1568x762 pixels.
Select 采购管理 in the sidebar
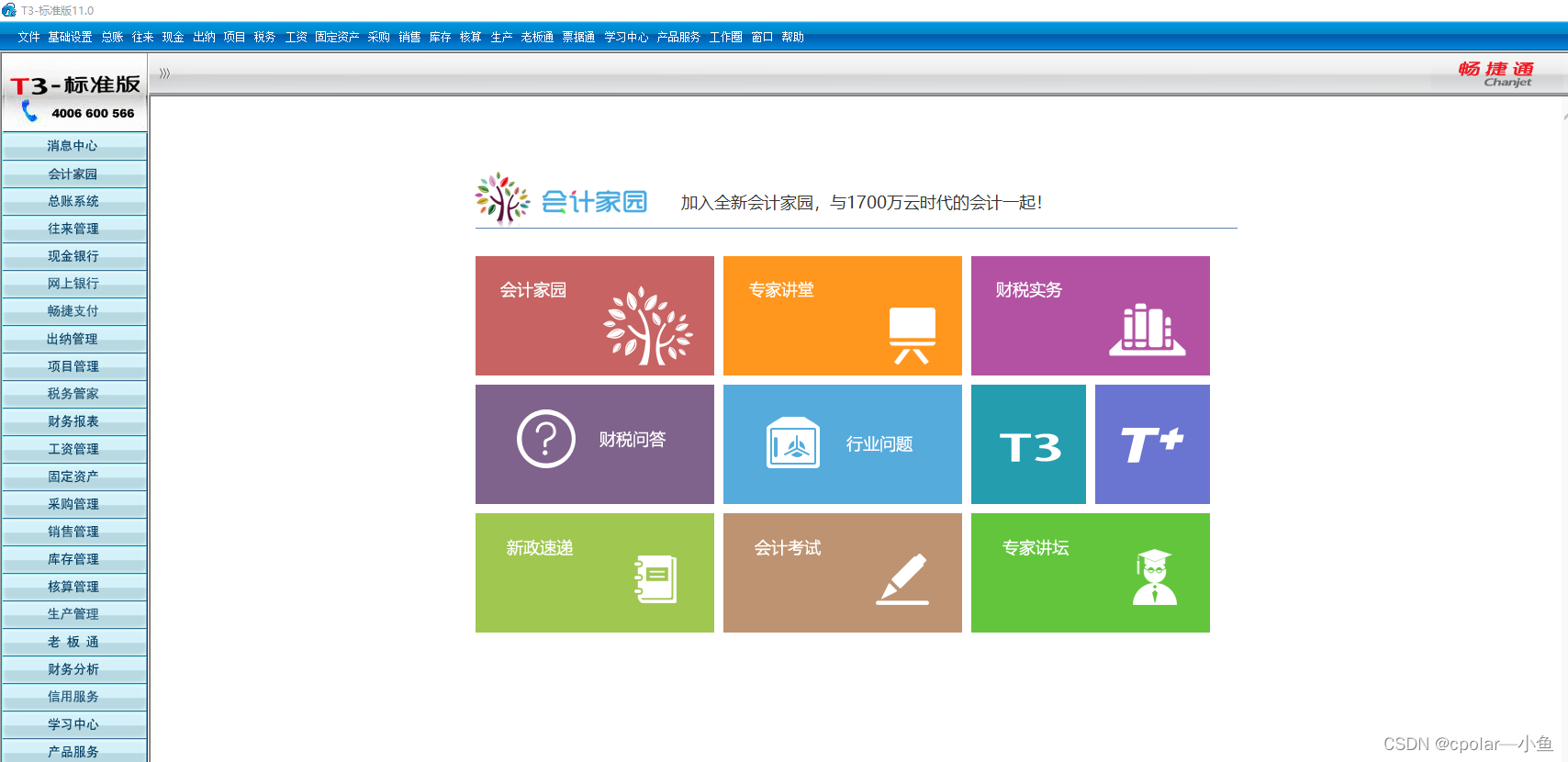click(x=74, y=504)
